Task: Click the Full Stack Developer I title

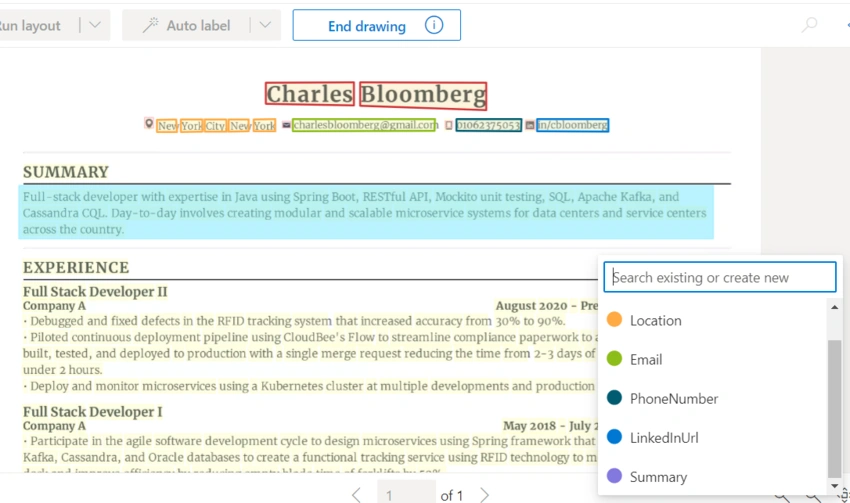Action: pyautogui.click(x=92, y=412)
